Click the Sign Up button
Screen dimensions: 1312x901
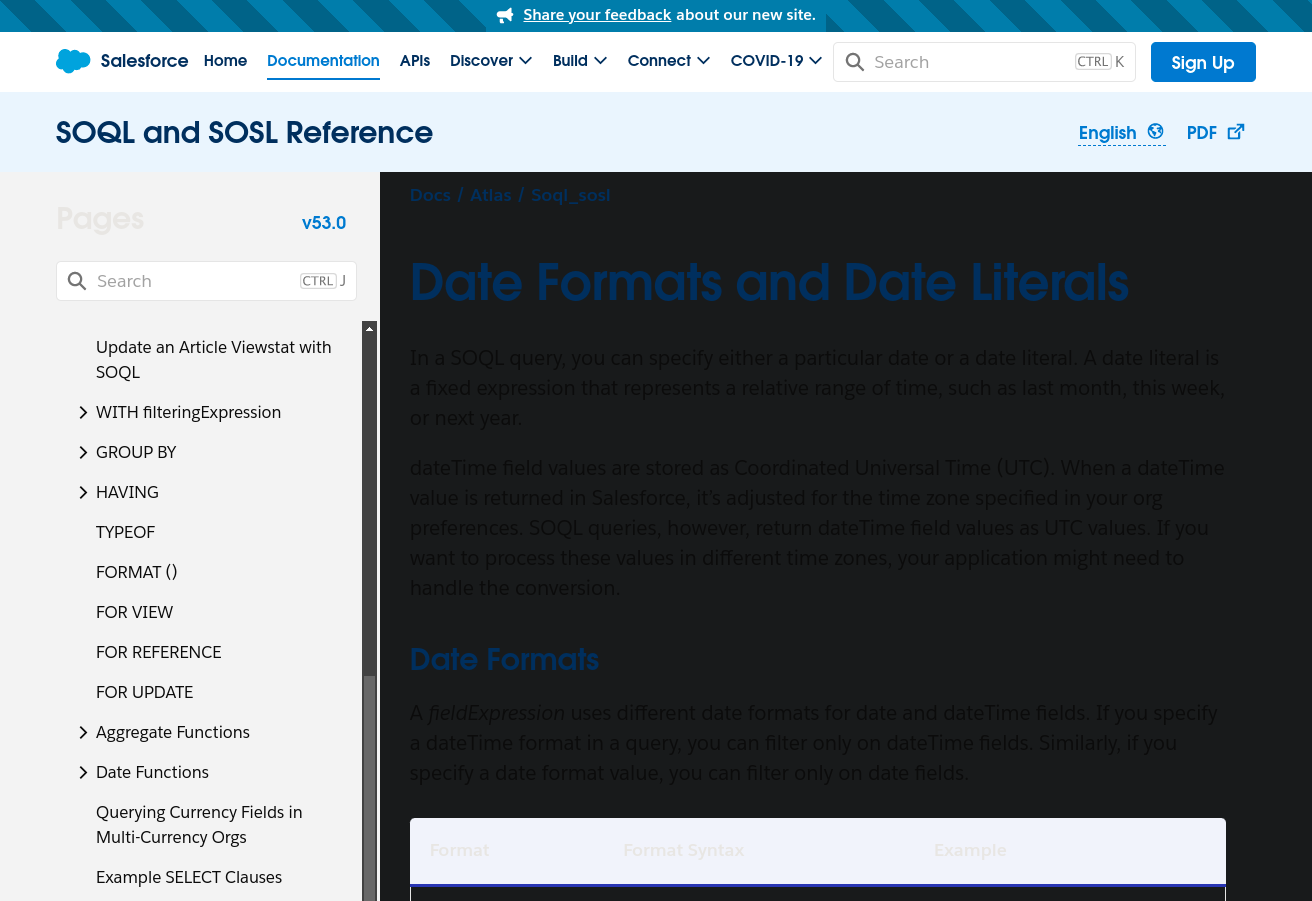tap(1203, 62)
